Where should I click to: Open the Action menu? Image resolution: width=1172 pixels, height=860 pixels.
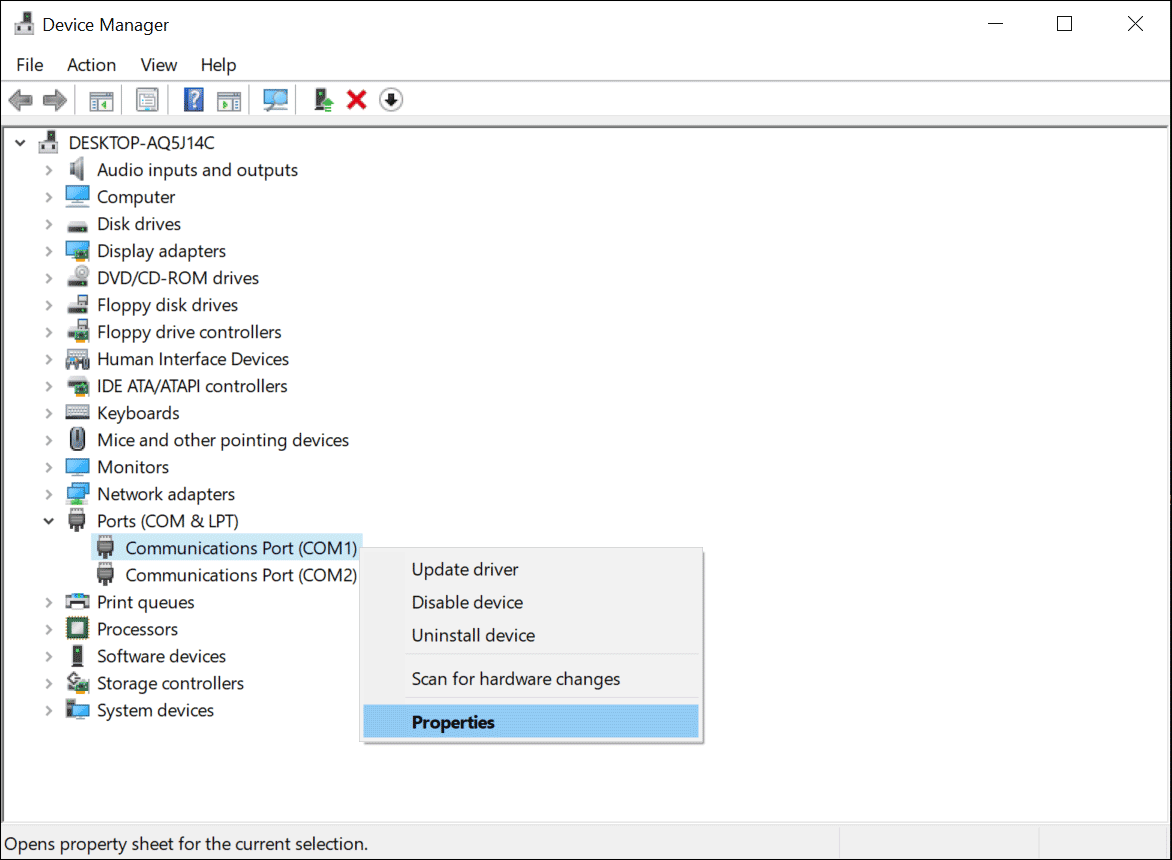91,64
